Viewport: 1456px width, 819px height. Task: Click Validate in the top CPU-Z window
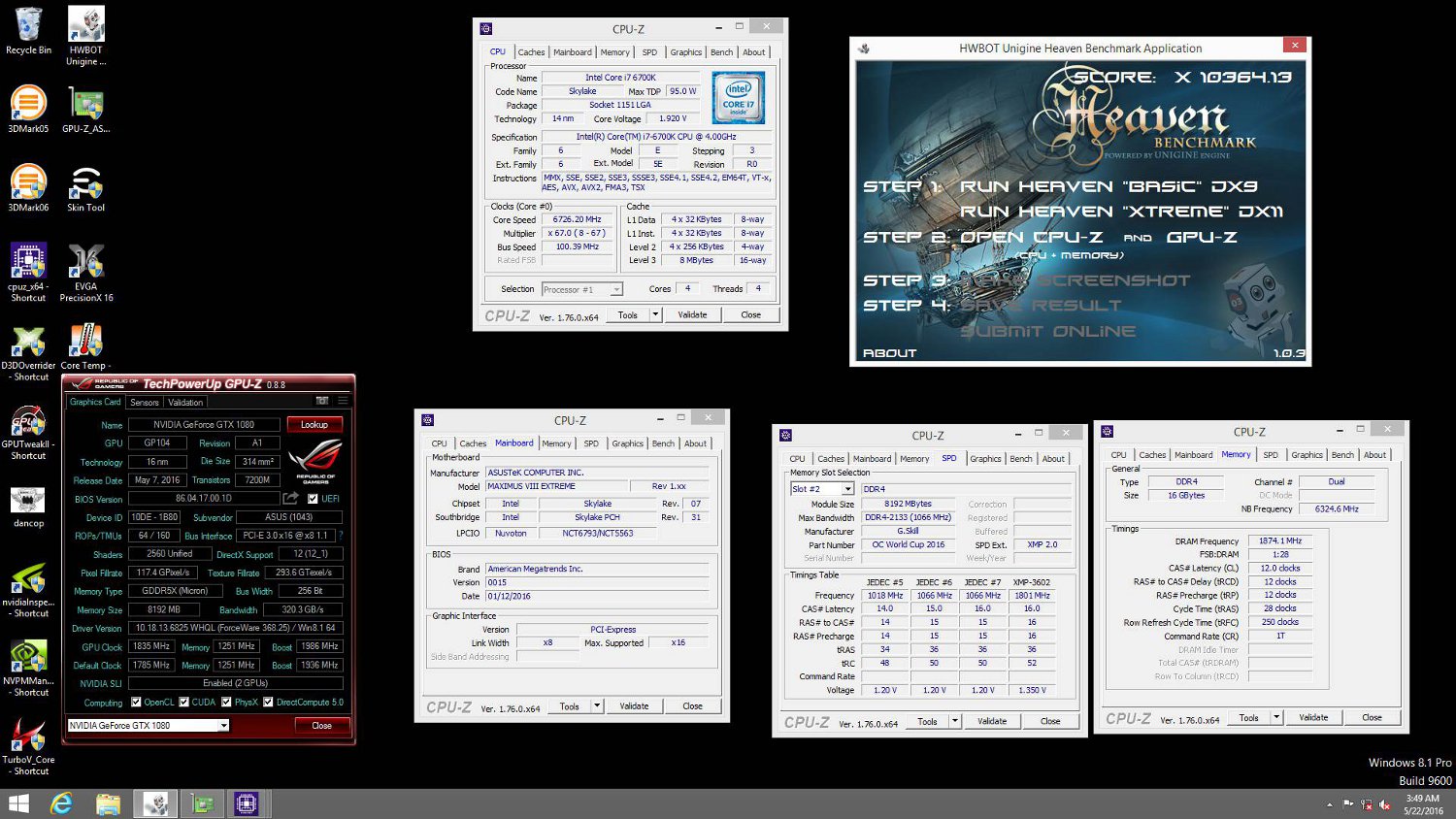coord(692,314)
